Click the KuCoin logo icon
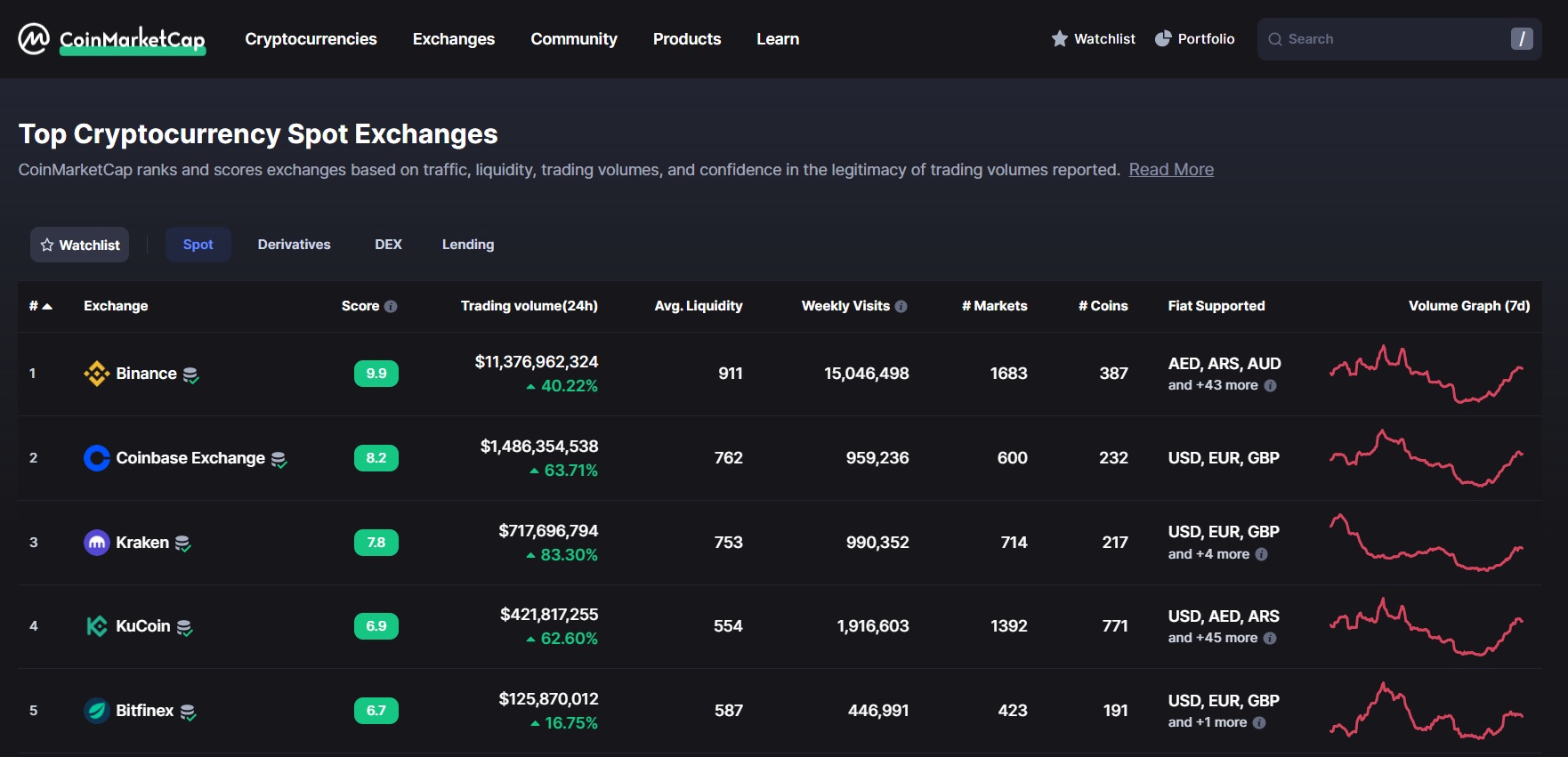This screenshot has width=1568, height=757. click(x=96, y=626)
